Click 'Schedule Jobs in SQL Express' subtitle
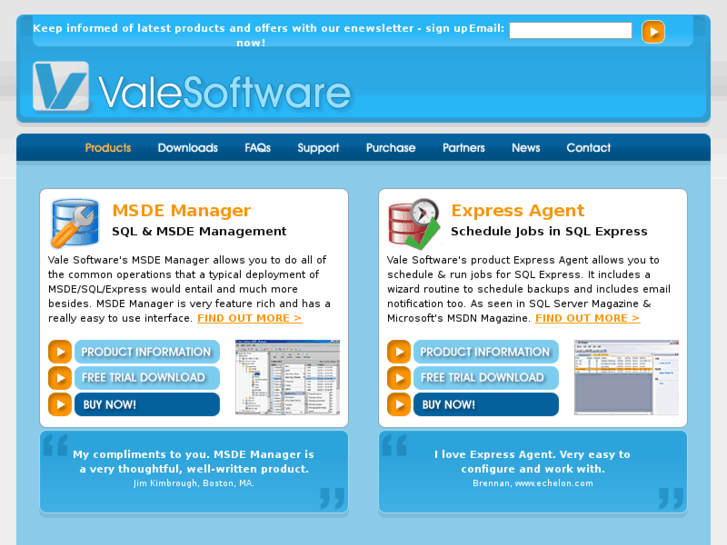This screenshot has width=727, height=545. click(549, 231)
